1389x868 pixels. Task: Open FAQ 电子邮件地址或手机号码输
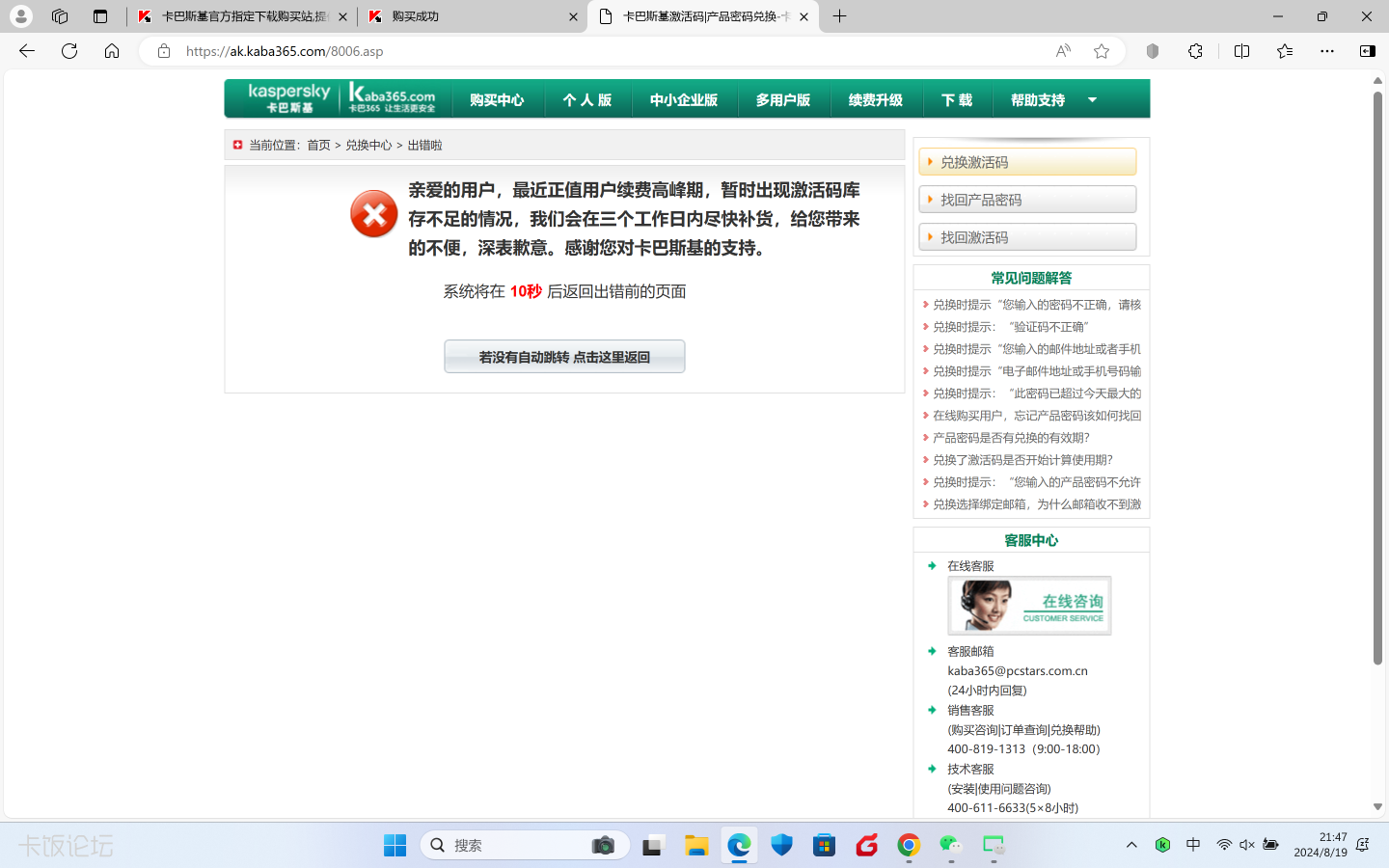point(1037,371)
